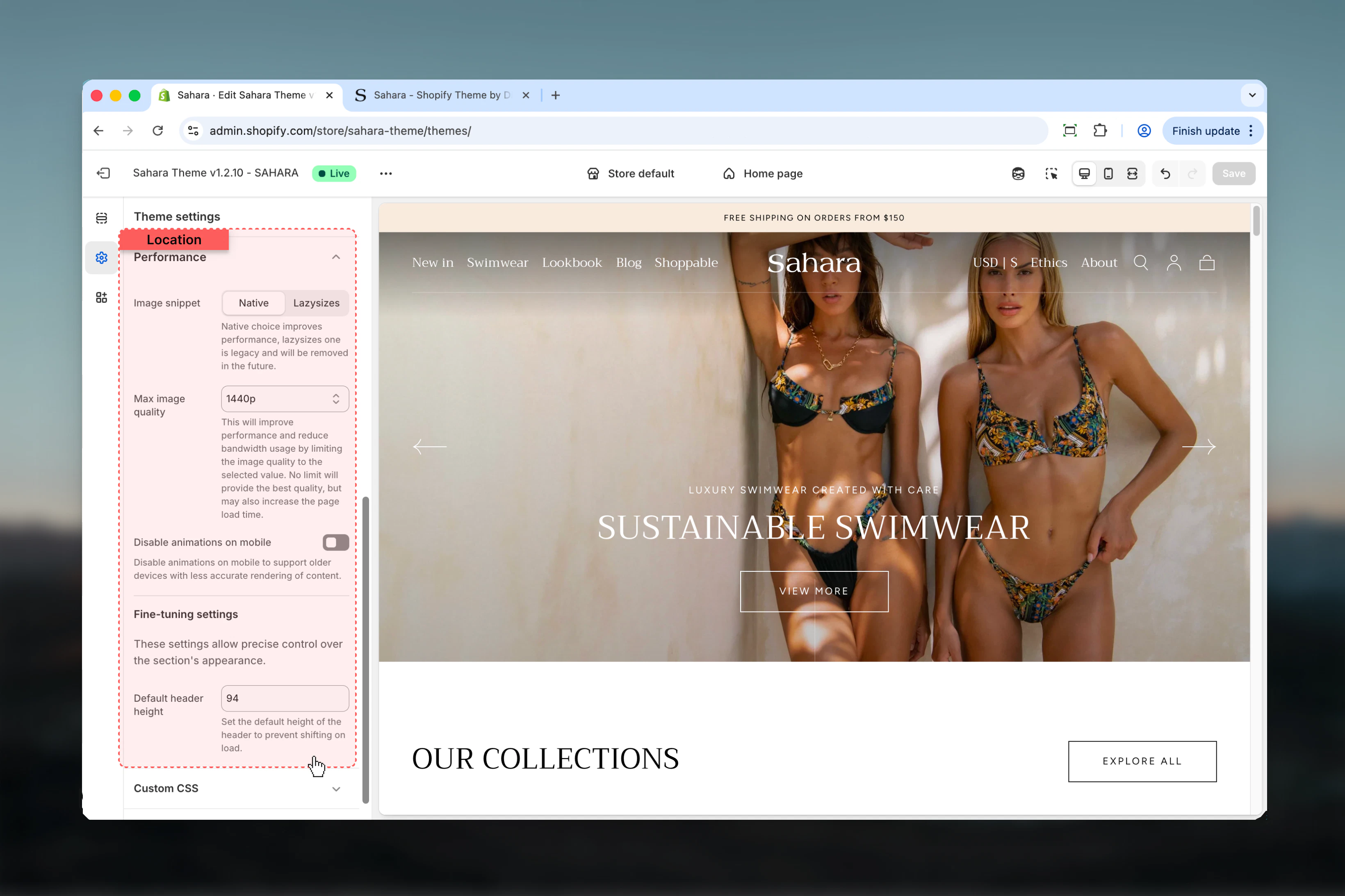Viewport: 1345px width, 896px height.
Task: Click the VIEW MORE button
Action: pyautogui.click(x=814, y=591)
